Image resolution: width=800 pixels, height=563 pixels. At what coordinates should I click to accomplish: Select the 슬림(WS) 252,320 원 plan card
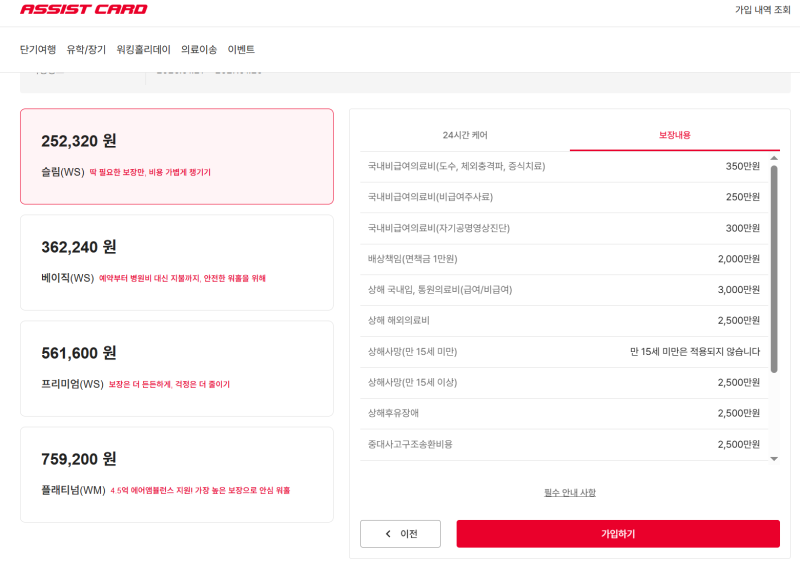coord(177,156)
